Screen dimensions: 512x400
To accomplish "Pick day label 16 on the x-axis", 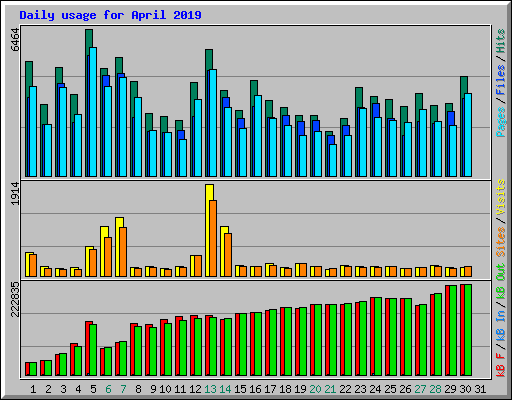I will 255,389.
